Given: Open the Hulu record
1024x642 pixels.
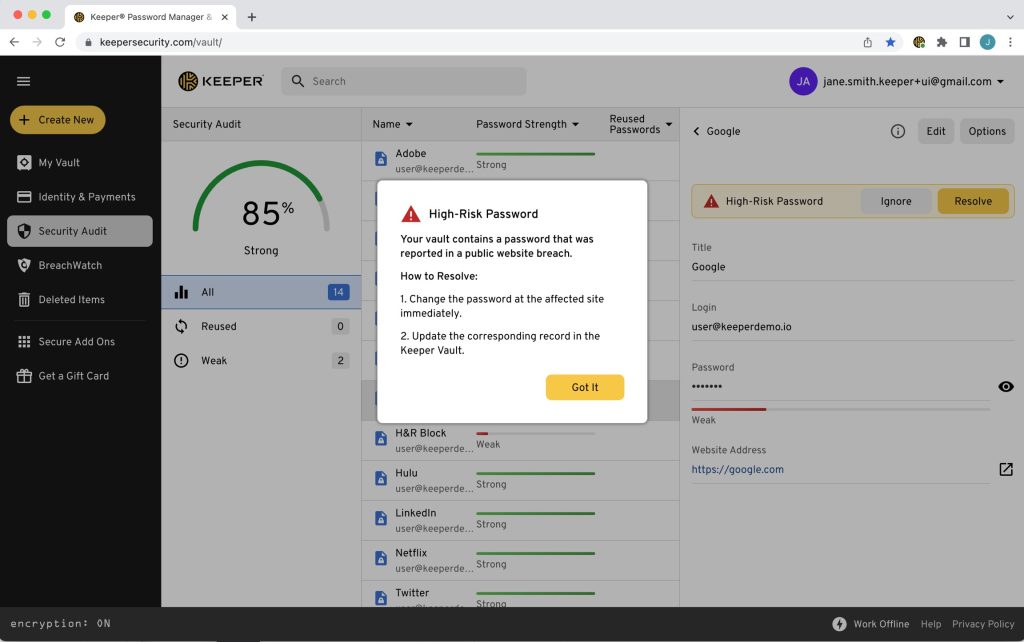Looking at the screenshot, I should coord(520,480).
